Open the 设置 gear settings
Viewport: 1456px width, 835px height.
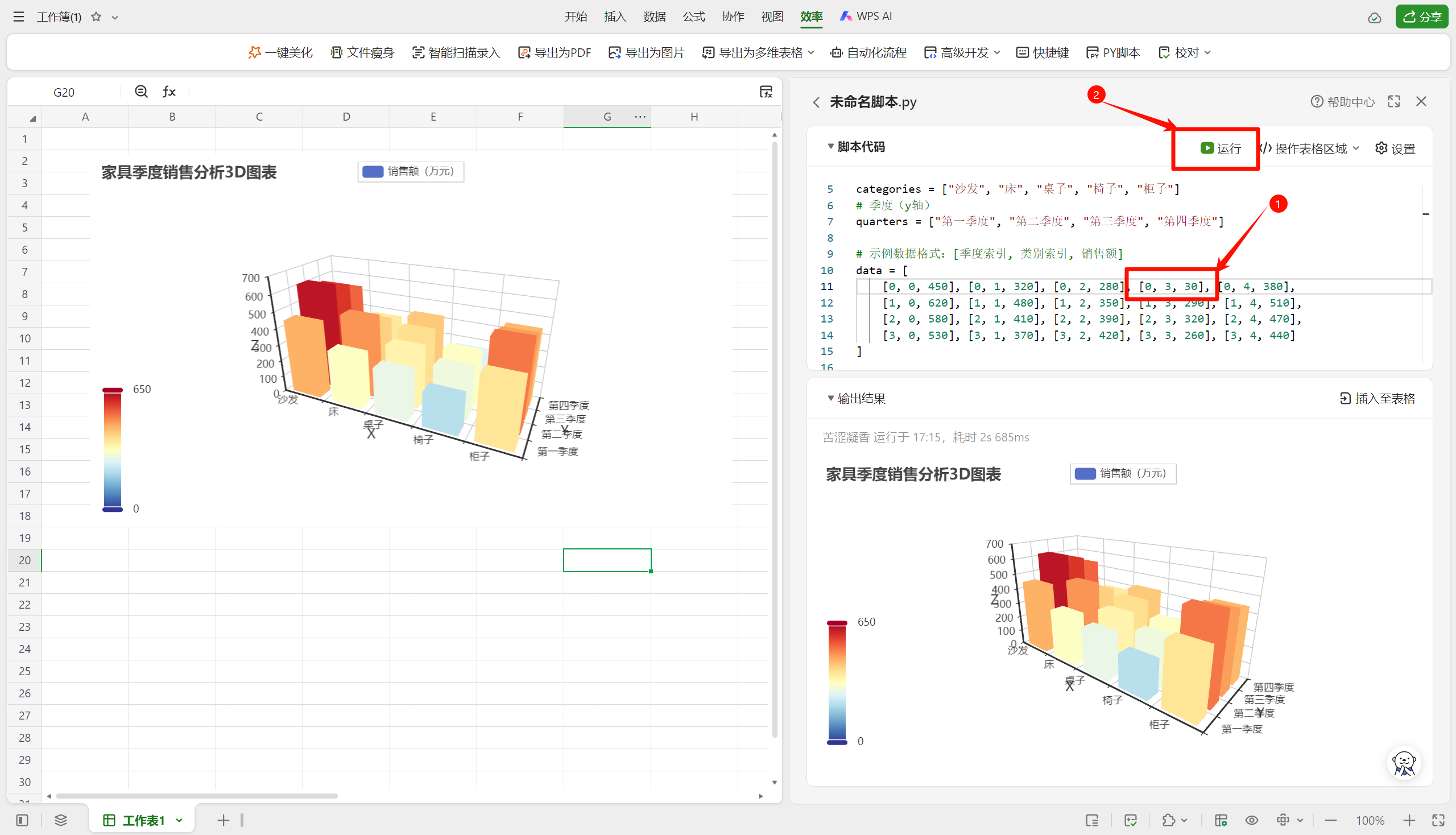[x=1395, y=148]
